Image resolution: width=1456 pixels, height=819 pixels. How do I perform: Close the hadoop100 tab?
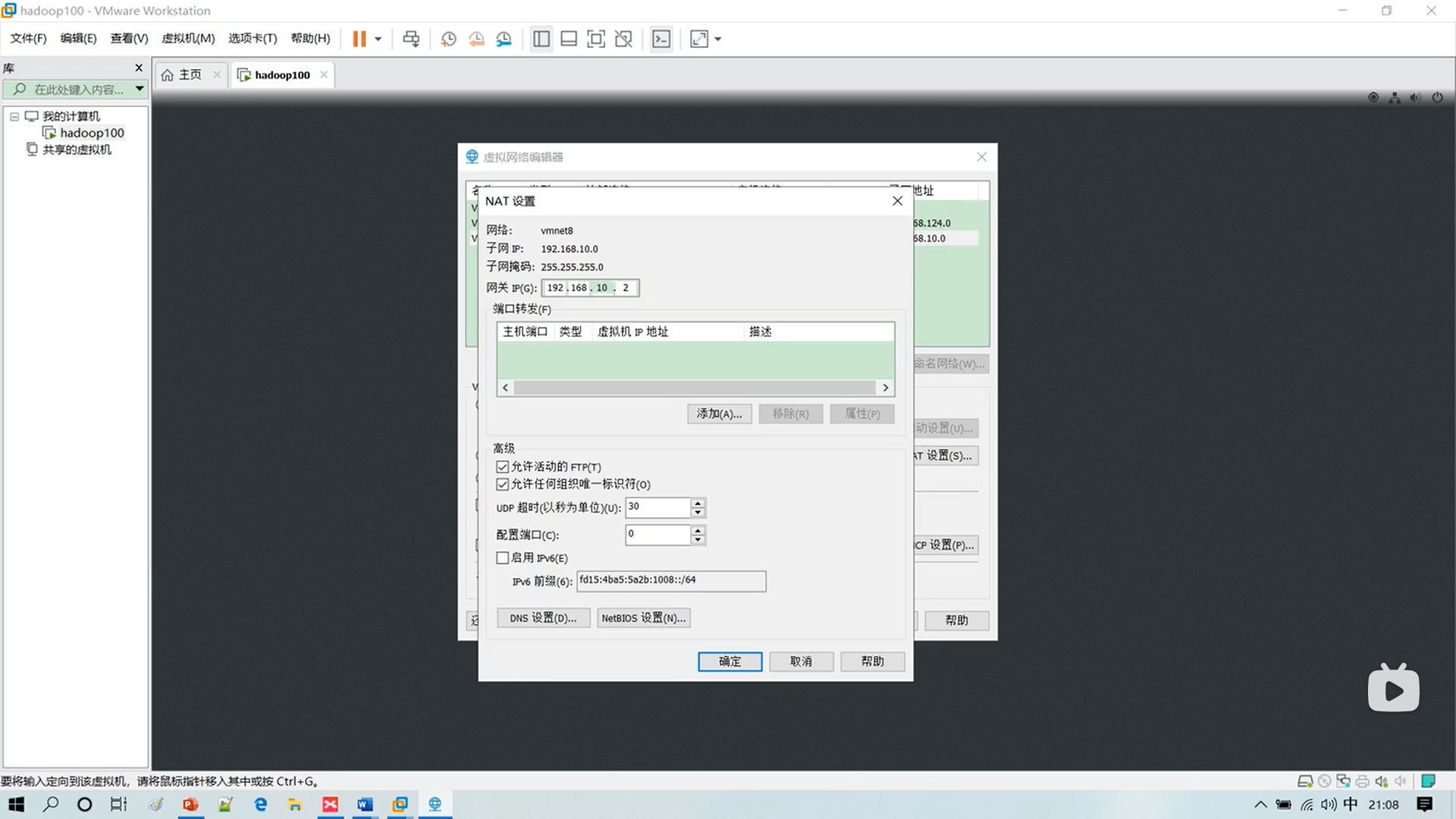pos(324,74)
